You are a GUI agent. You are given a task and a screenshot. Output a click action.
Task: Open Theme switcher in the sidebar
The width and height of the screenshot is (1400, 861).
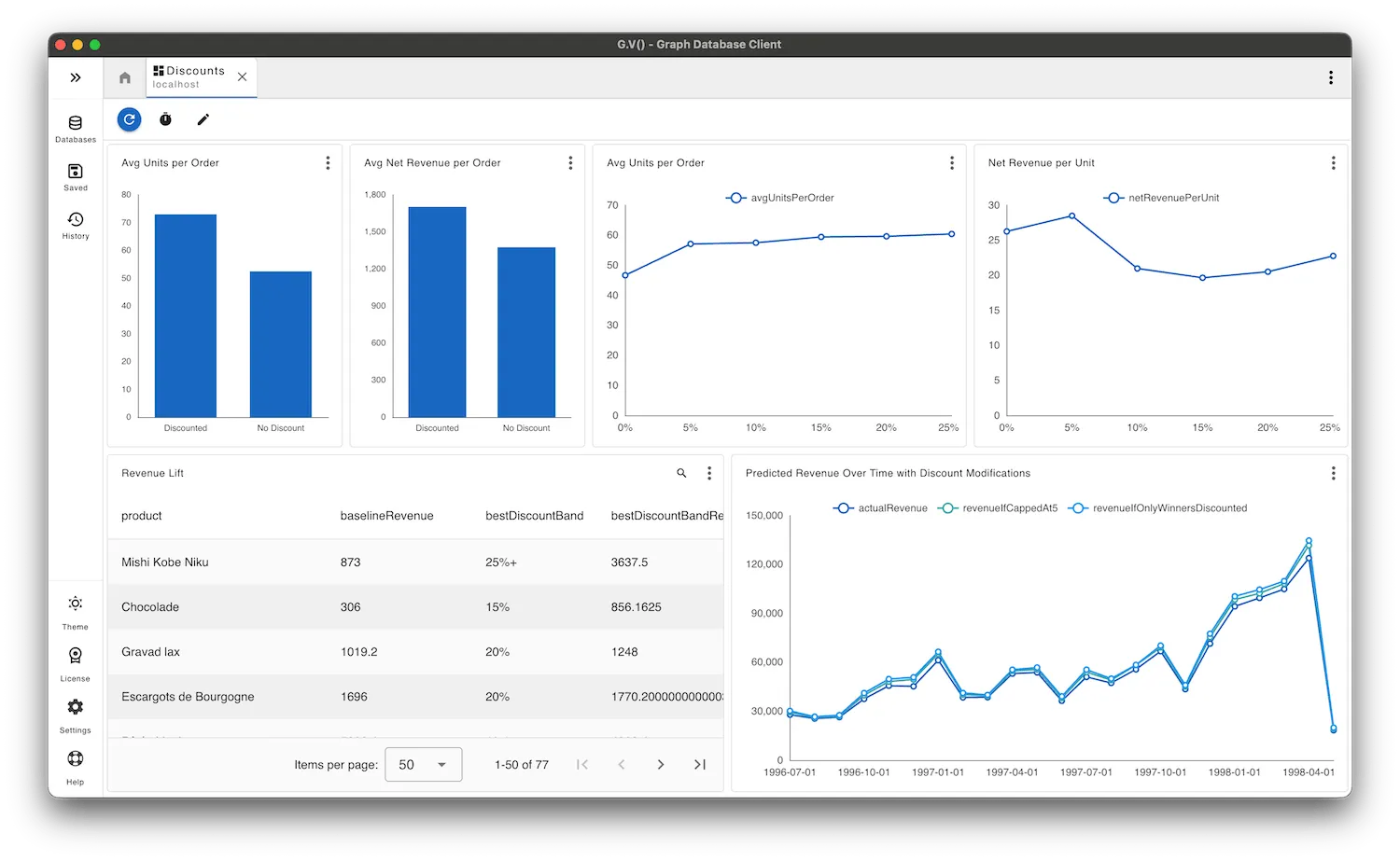76,614
